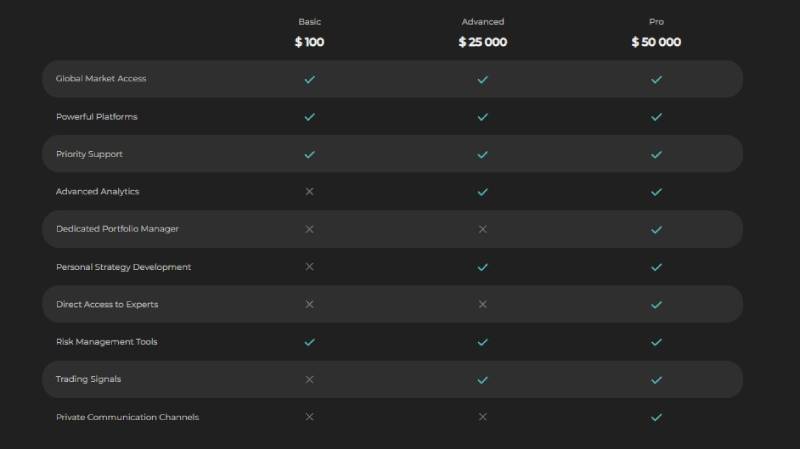Screen dimensions: 800x449
Task: Click the Pro checkmark for Priority Support
Action: click(657, 154)
